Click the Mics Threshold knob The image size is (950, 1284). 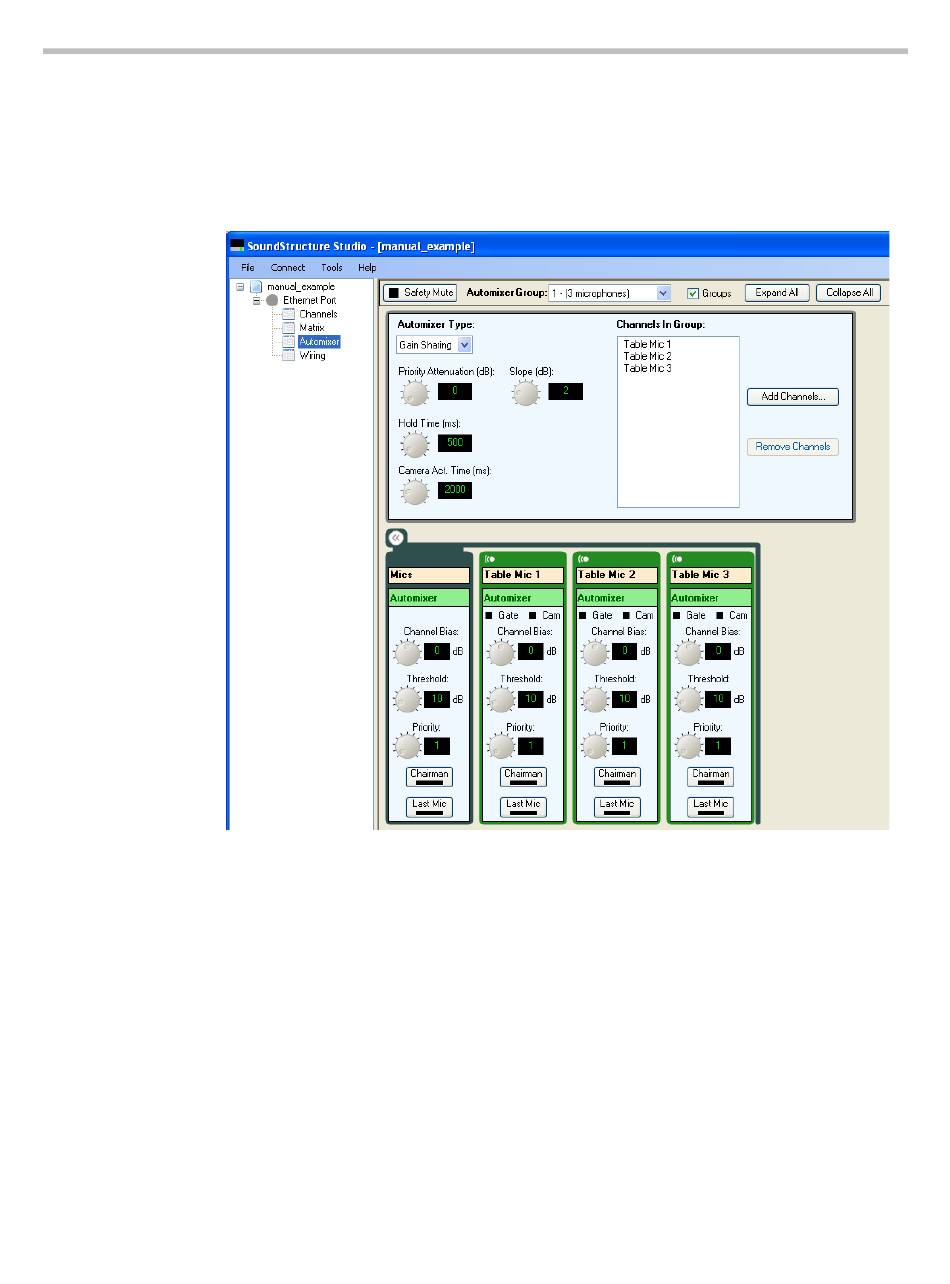click(407, 701)
